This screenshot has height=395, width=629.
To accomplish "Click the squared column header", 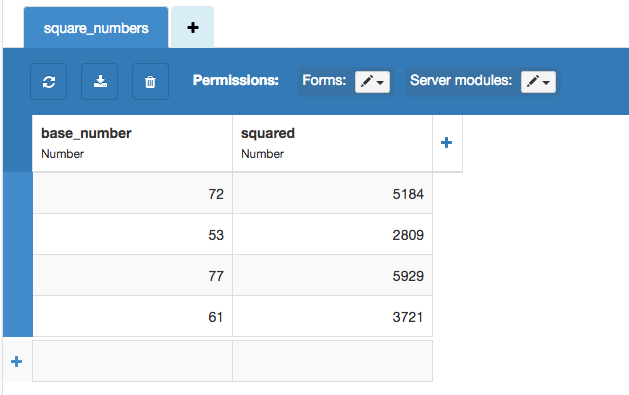I will tap(332, 143).
